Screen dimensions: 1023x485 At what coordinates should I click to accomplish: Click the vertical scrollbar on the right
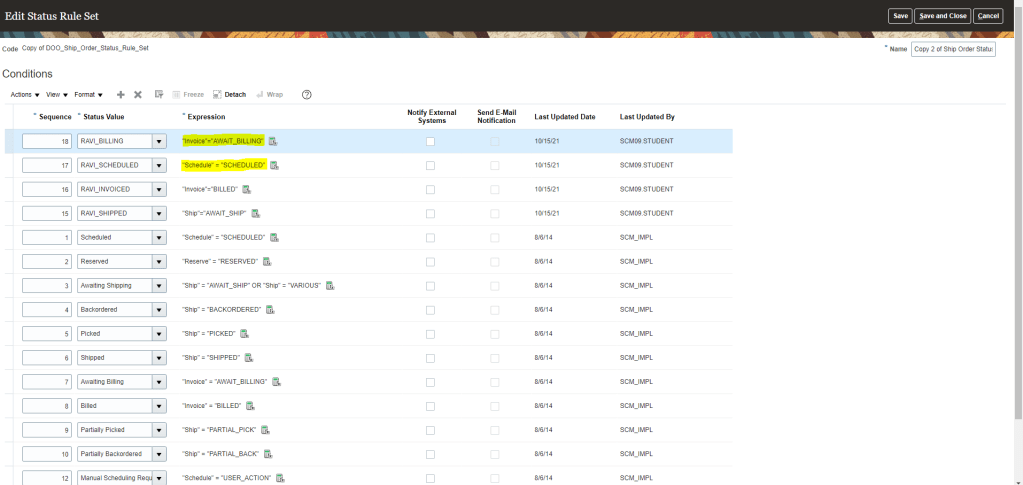1018,250
